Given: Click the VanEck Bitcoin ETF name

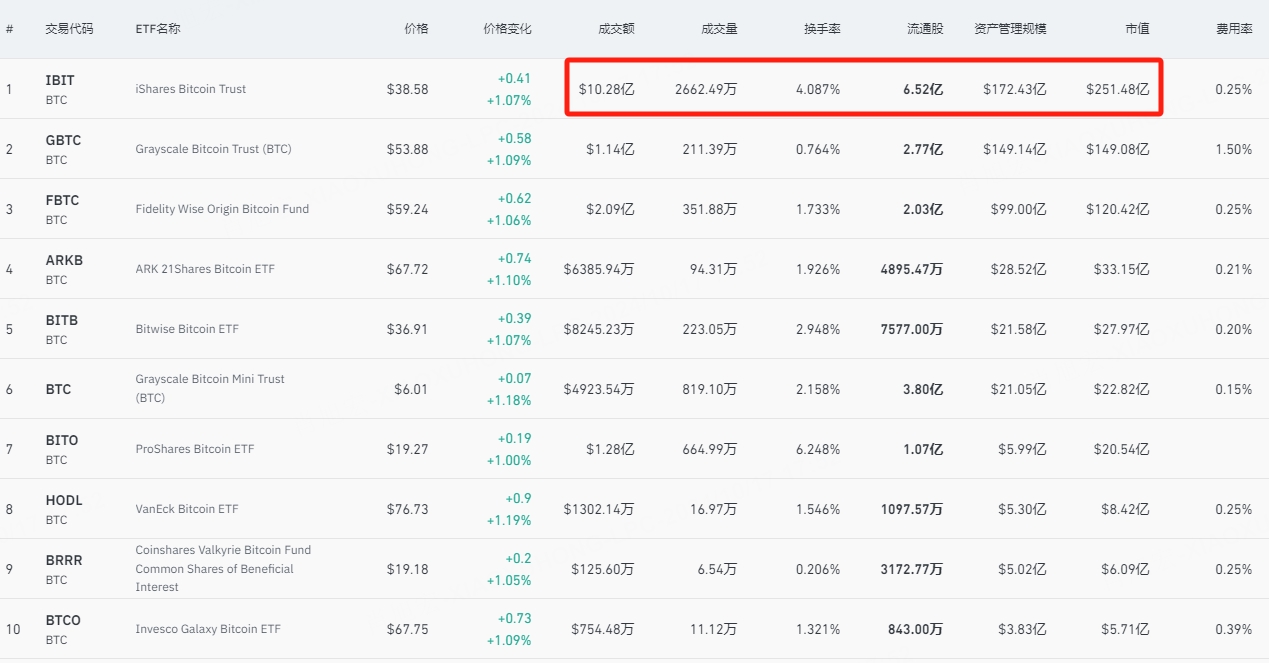Looking at the screenshot, I should (187, 509).
